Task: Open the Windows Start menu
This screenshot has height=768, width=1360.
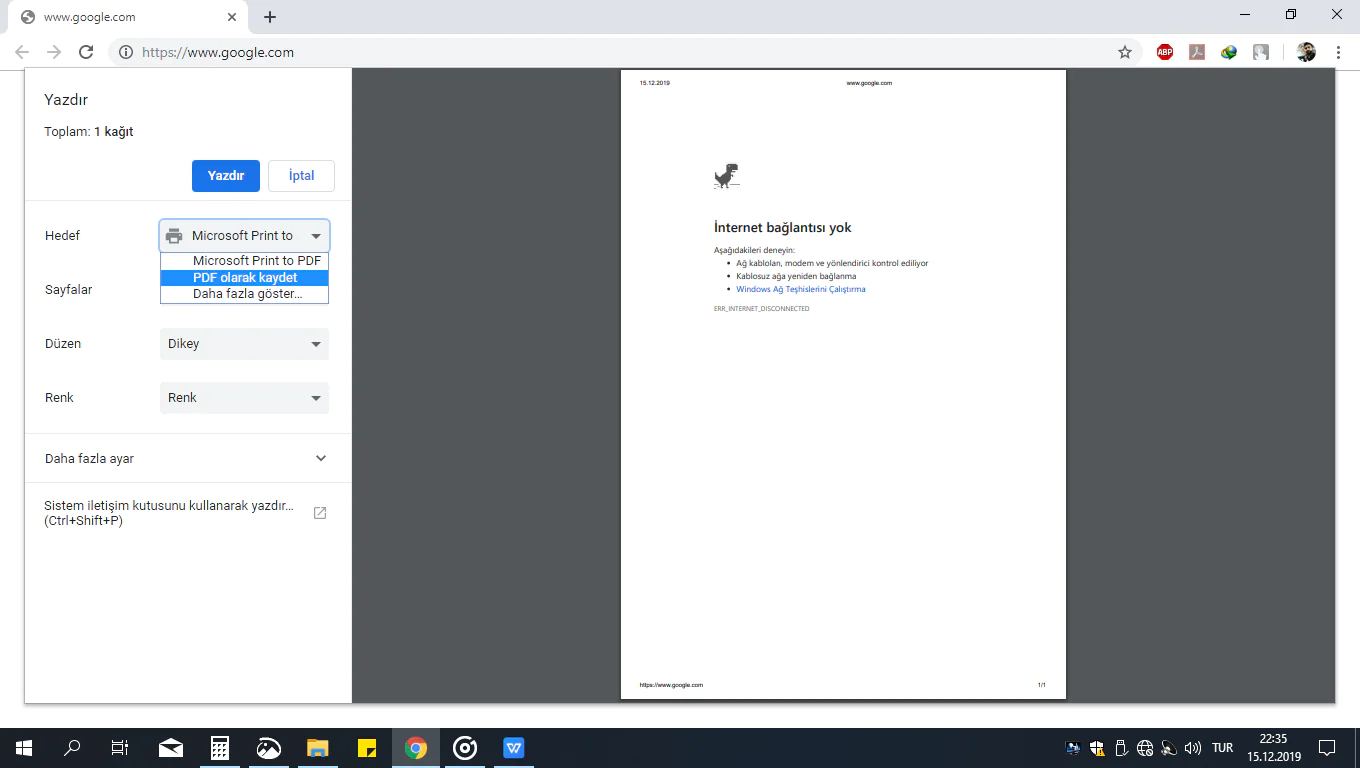Action: pos(24,748)
